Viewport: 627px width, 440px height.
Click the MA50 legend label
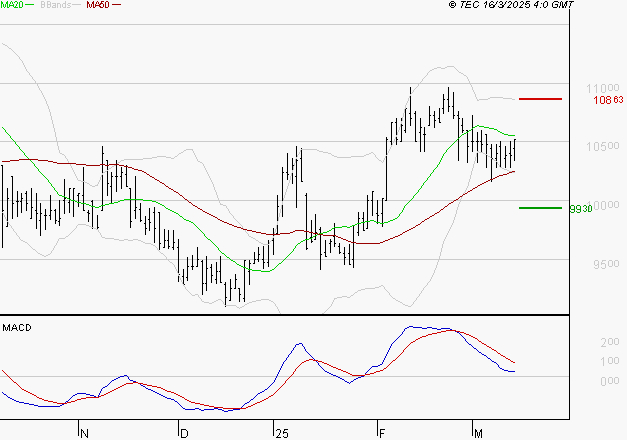click(98, 5)
